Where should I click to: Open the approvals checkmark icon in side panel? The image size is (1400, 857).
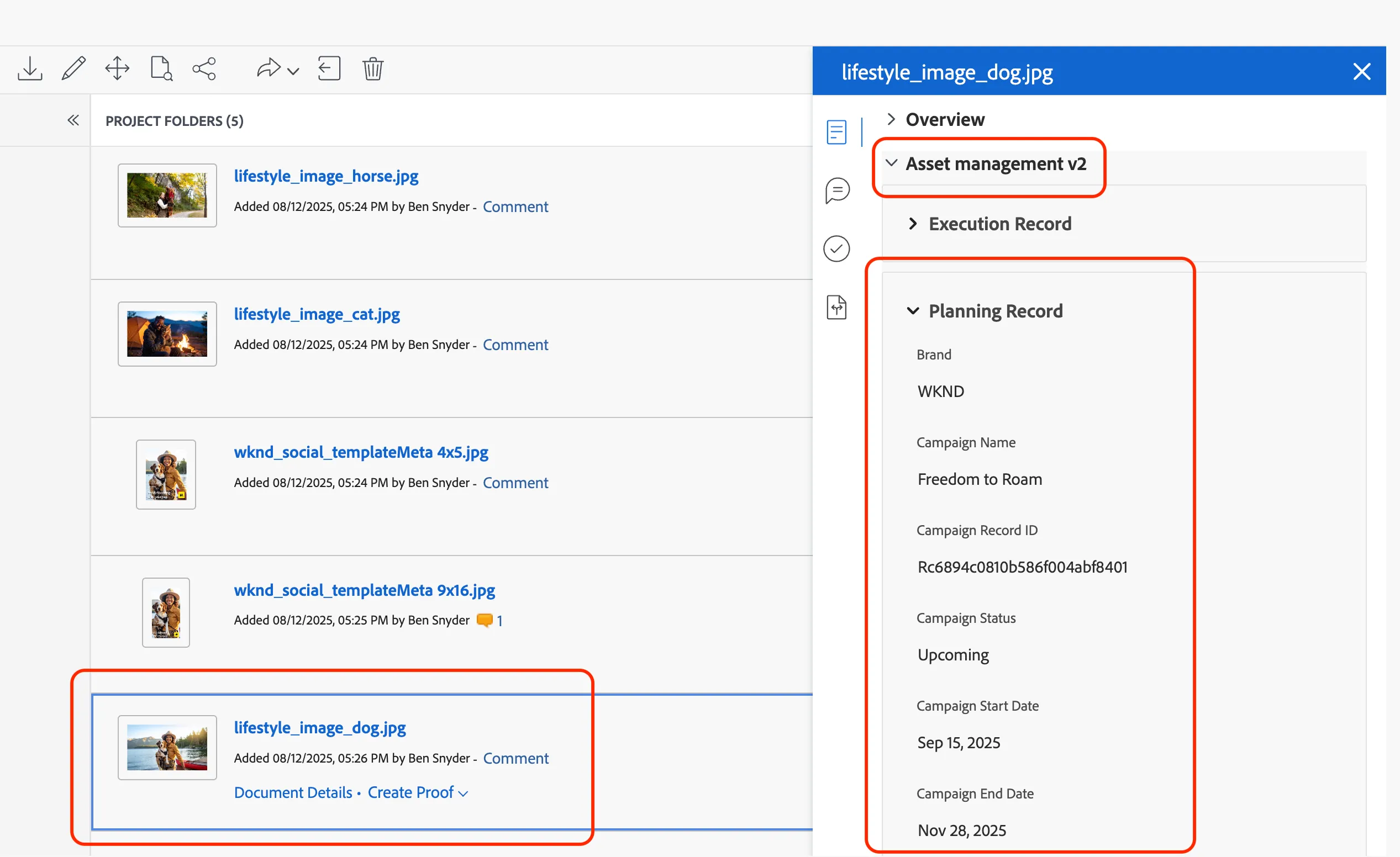(x=837, y=250)
